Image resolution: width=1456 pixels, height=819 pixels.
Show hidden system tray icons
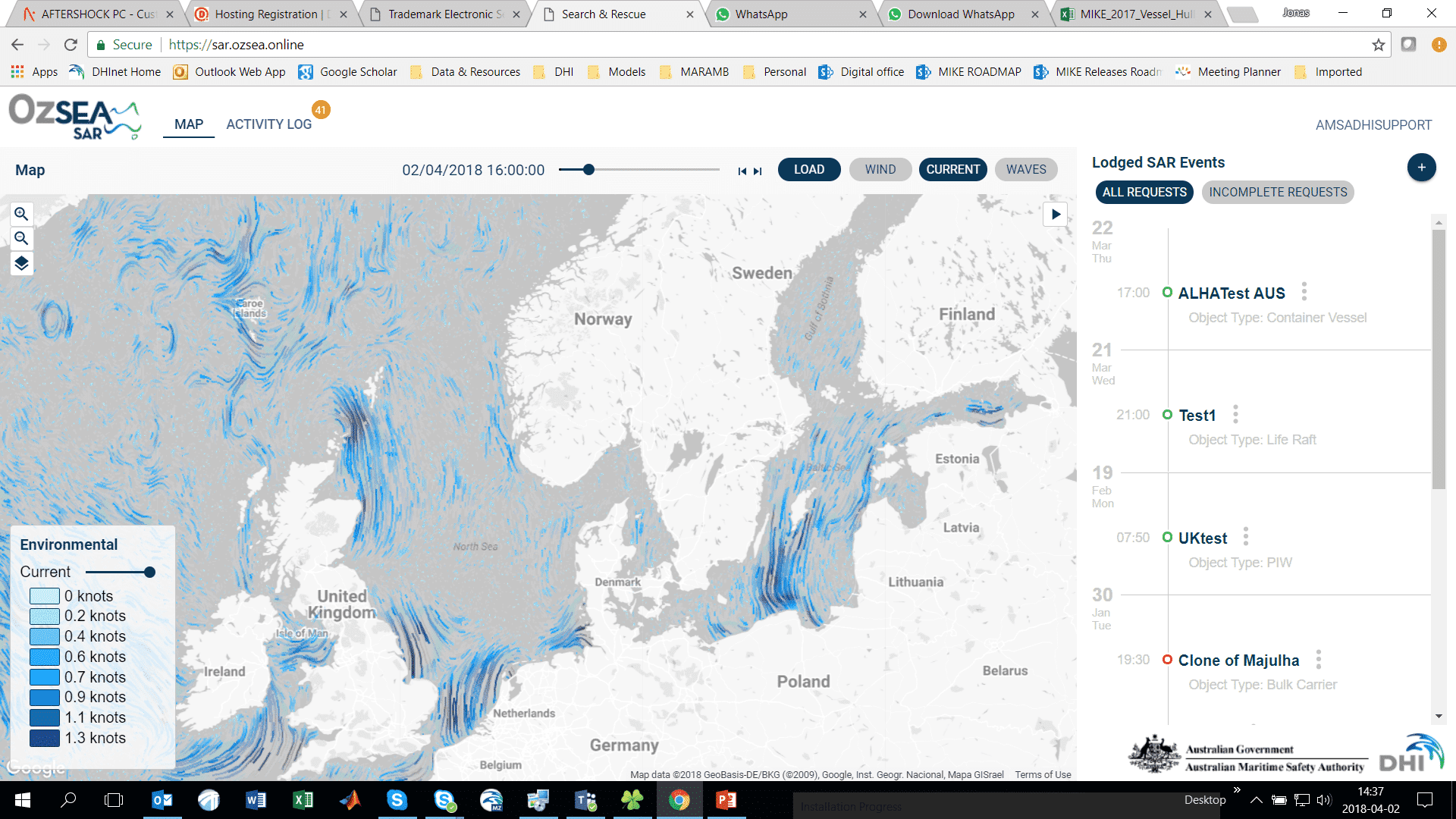click(1256, 800)
